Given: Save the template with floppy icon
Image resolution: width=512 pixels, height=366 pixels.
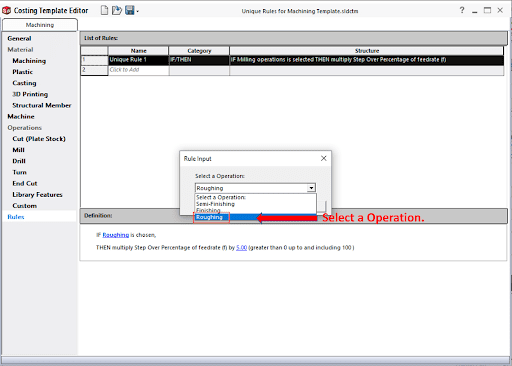Looking at the screenshot, I should pos(130,10).
